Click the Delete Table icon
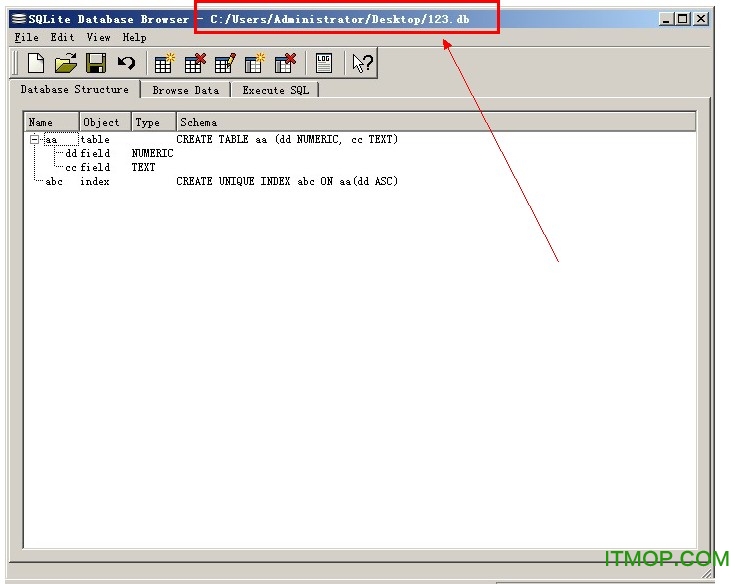The image size is (735, 584). coord(195,63)
